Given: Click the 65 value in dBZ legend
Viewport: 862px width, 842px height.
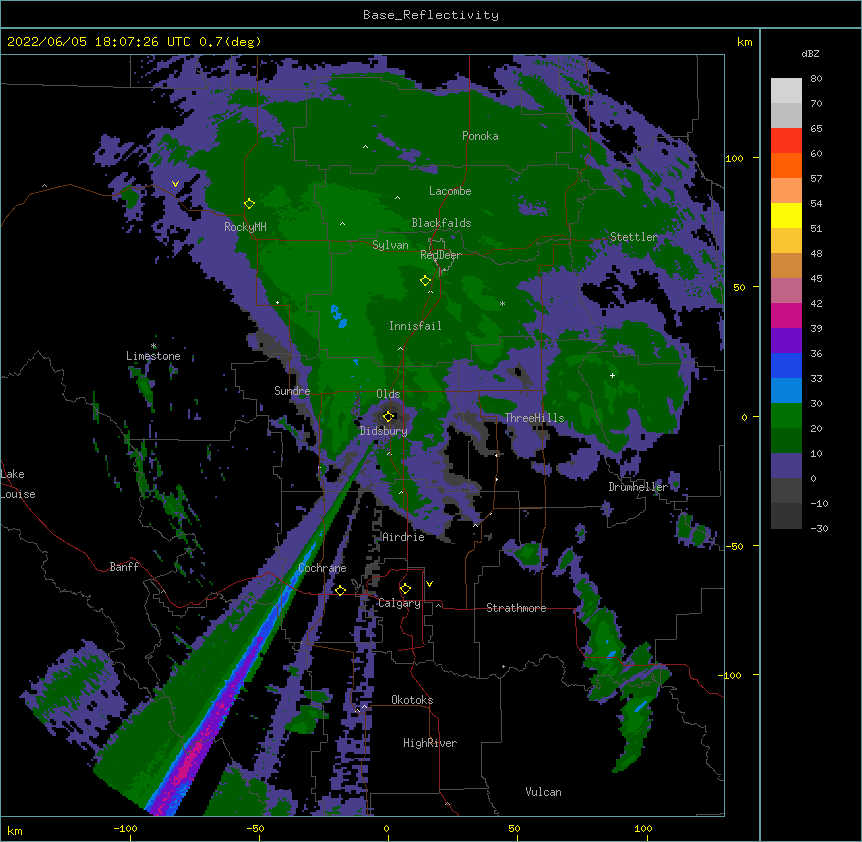Looking at the screenshot, I should [816, 129].
